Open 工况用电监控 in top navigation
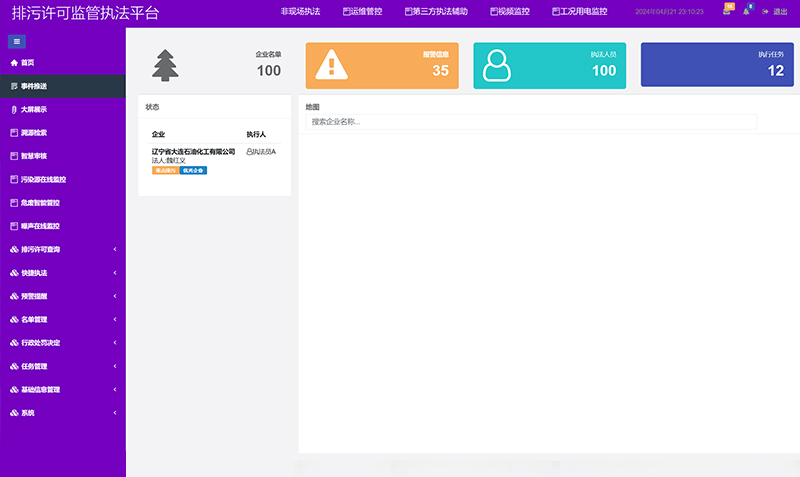The width and height of the screenshot is (800, 477). tap(580, 11)
